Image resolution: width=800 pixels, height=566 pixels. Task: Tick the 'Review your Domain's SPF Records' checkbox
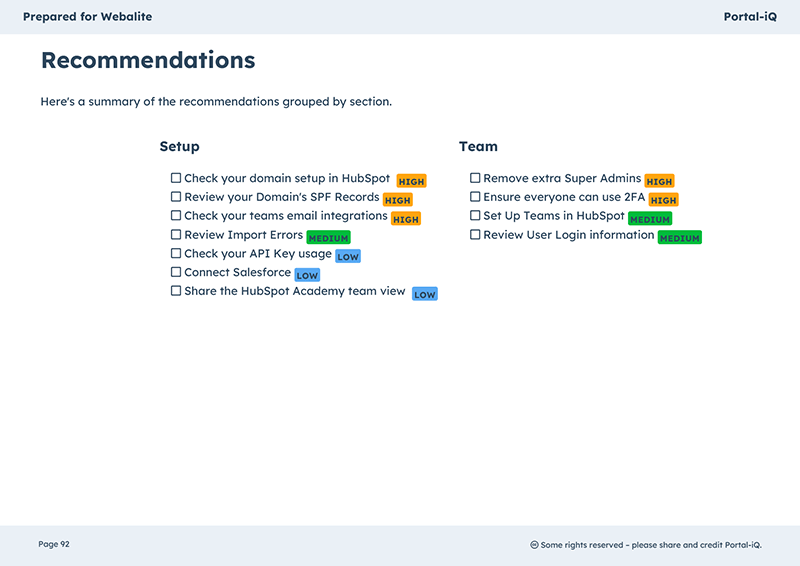(176, 196)
